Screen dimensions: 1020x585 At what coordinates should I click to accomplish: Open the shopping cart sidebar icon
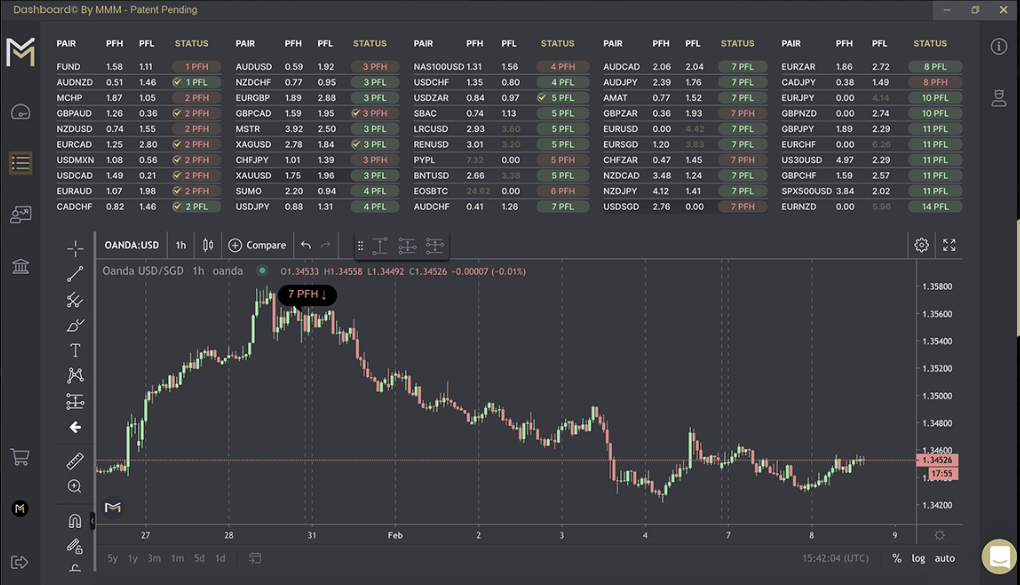tap(20, 457)
